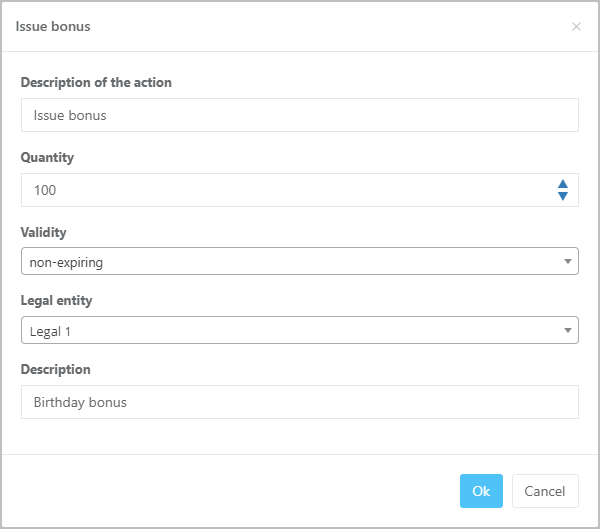Click the 'Description of the action' label
The image size is (600, 529).
tap(96, 82)
